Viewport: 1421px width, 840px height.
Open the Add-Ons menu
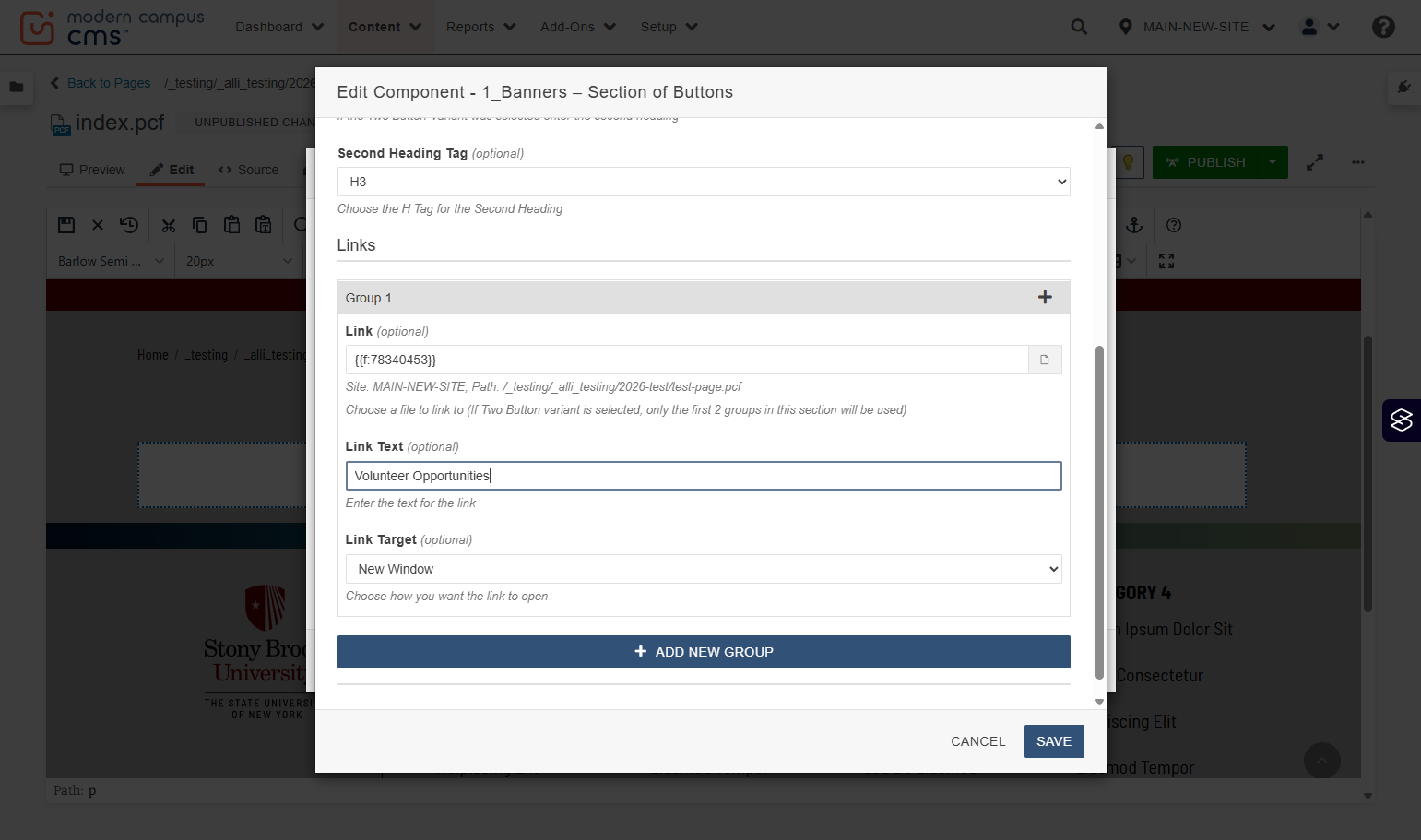click(577, 27)
